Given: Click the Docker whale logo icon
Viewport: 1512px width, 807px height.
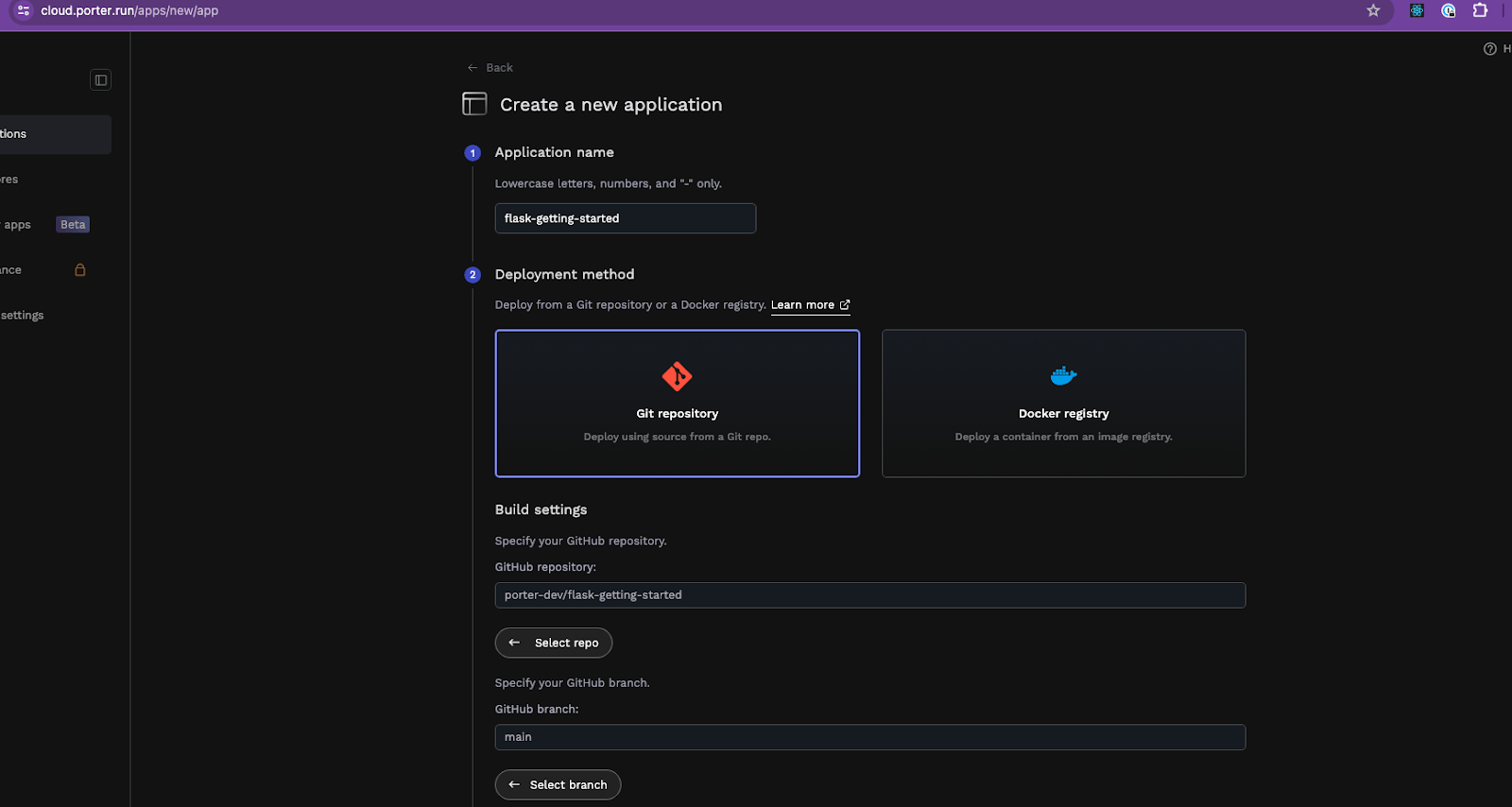Looking at the screenshot, I should (1063, 376).
